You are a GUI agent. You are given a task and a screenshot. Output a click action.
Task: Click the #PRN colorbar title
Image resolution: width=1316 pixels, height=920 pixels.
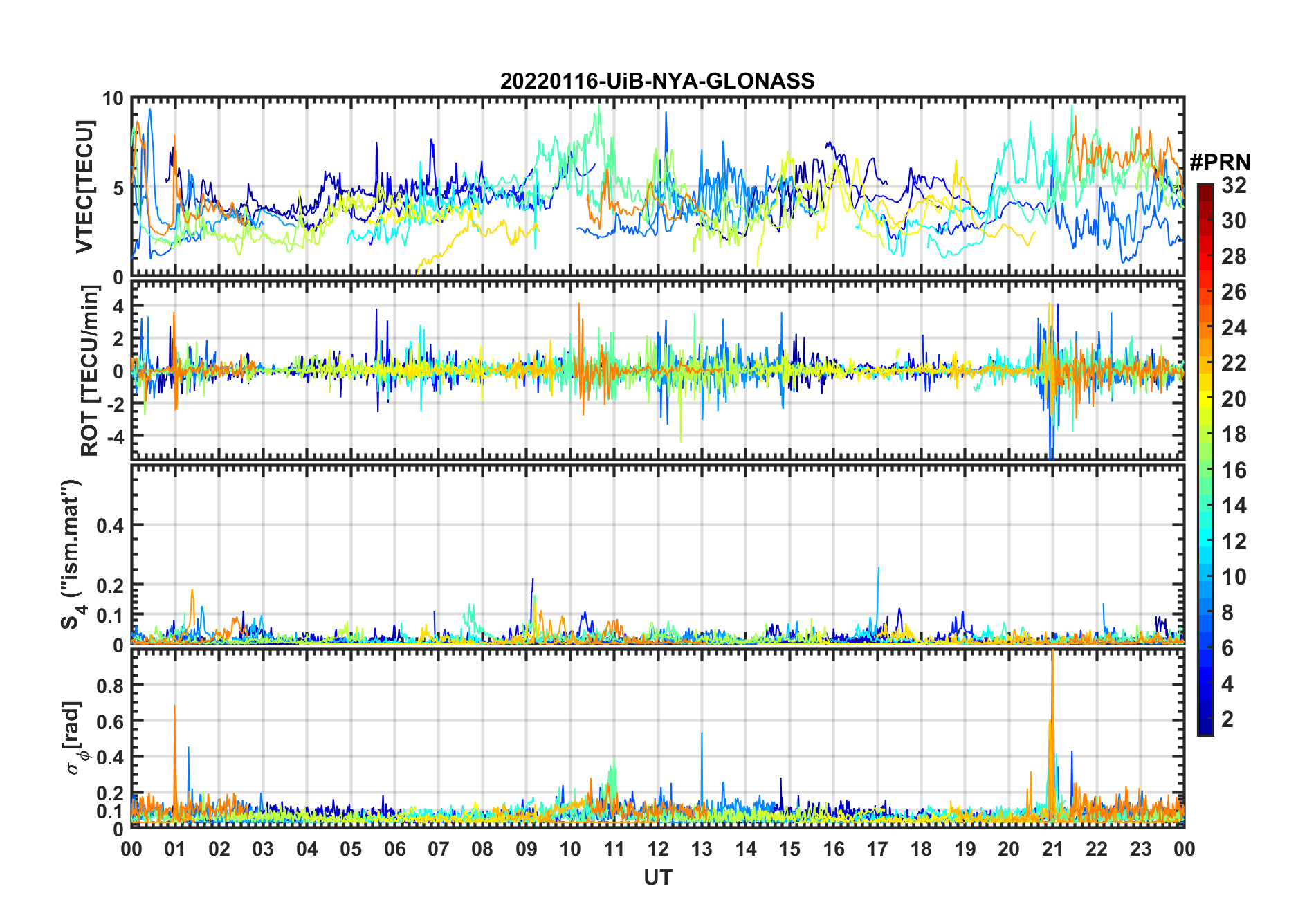click(1221, 163)
